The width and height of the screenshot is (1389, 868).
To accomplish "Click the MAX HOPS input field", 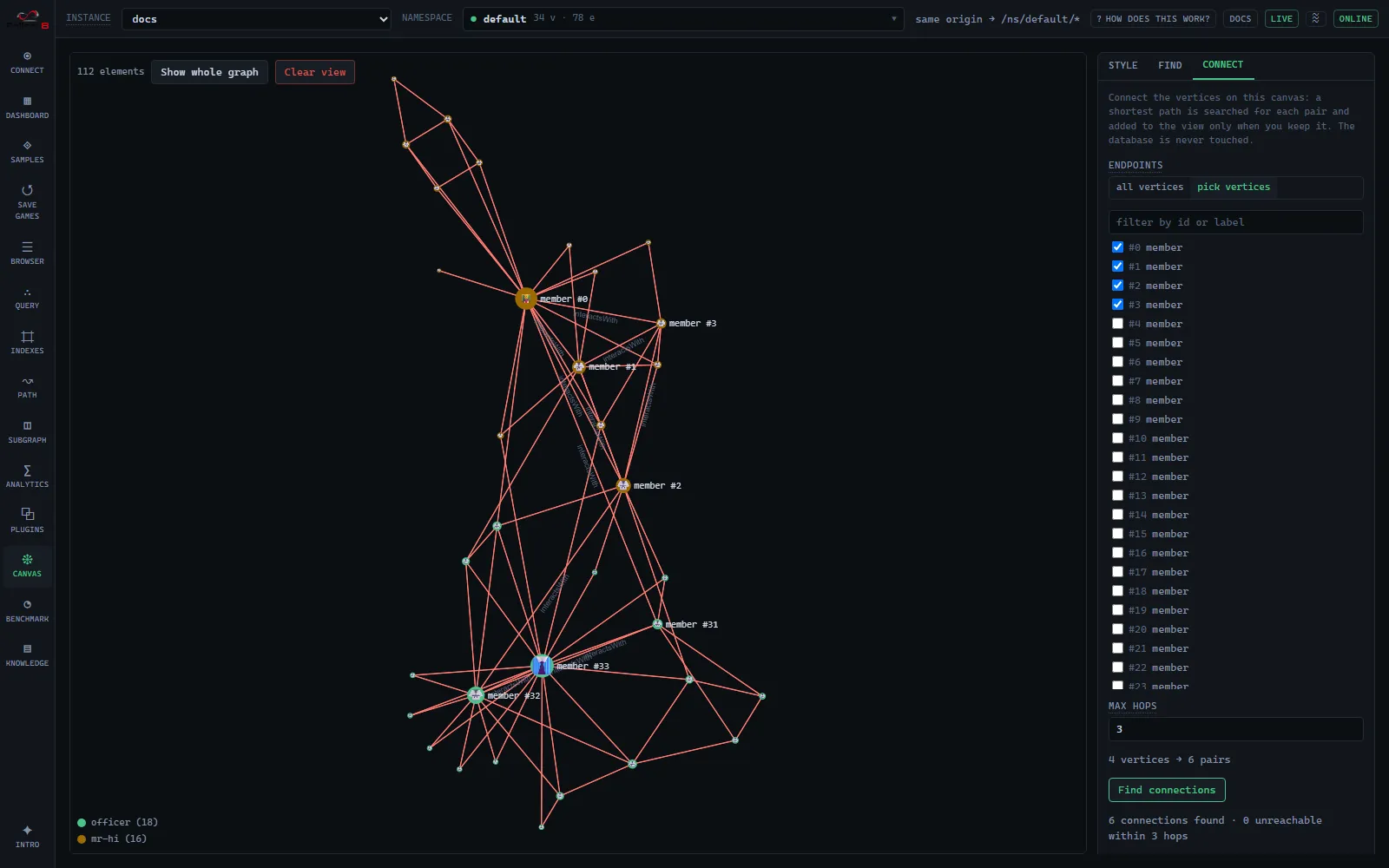I will tap(1235, 729).
